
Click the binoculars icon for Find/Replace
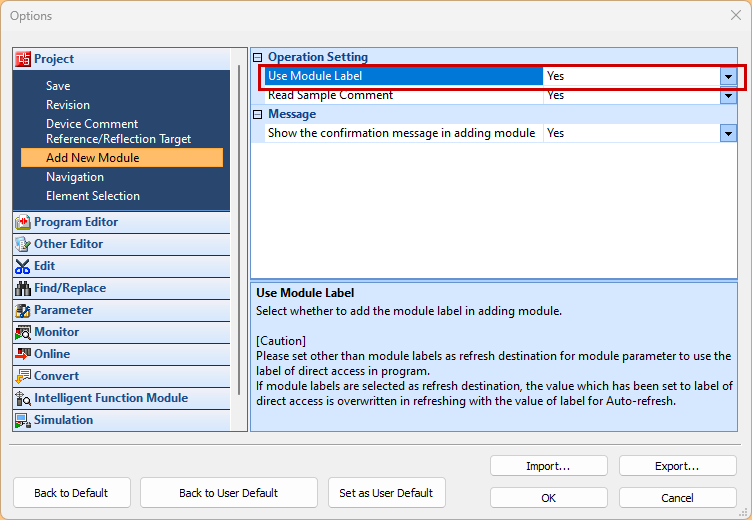(x=23, y=288)
